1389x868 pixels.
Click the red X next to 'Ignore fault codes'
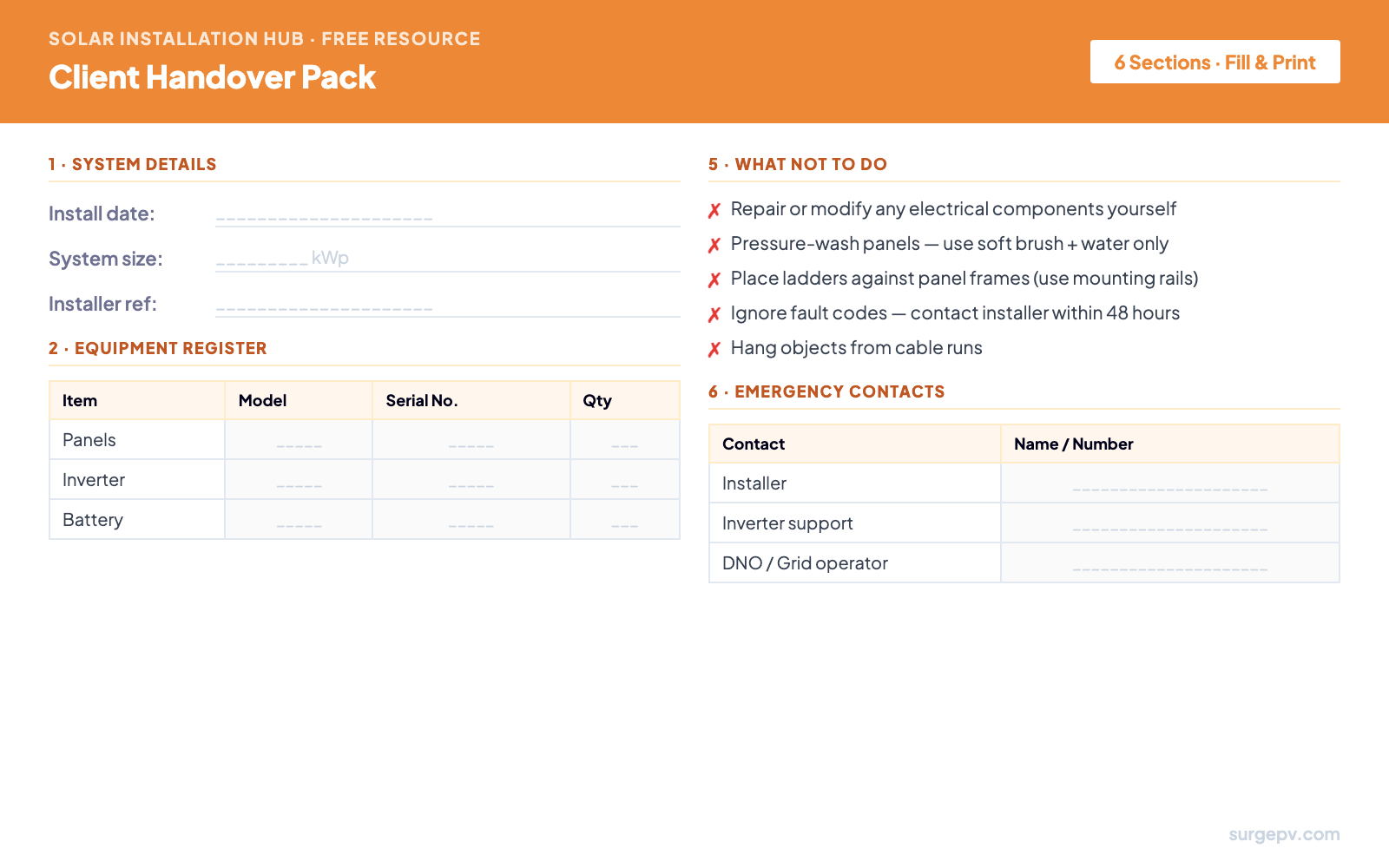(714, 313)
